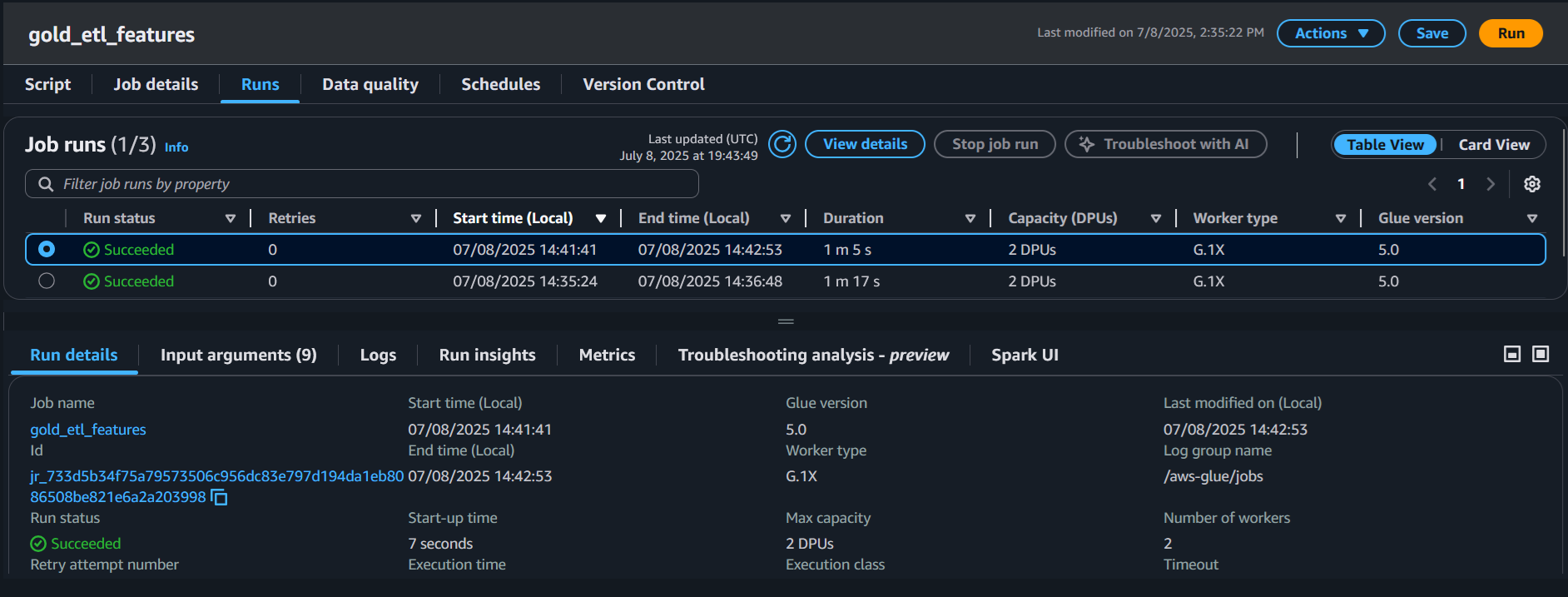Click the Save button

[x=1432, y=33]
